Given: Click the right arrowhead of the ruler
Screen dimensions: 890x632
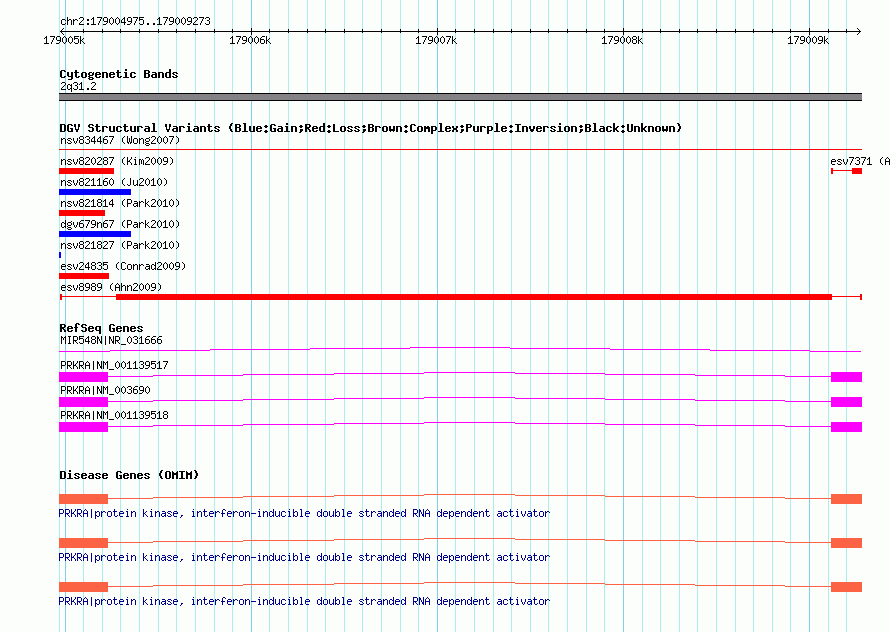Looking at the screenshot, I should pyautogui.click(x=859, y=31).
